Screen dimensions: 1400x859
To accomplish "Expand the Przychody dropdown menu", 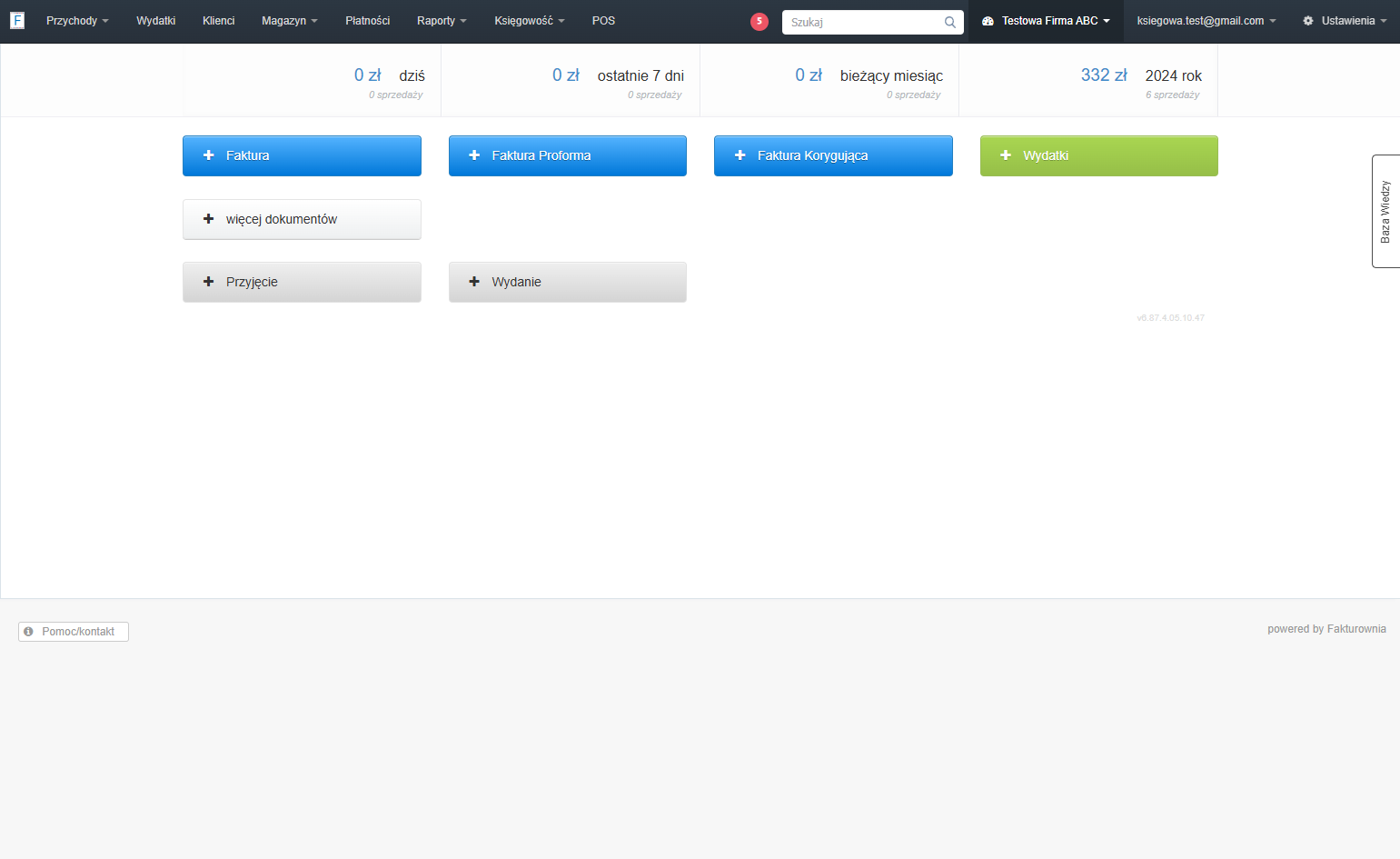I will 77,21.
